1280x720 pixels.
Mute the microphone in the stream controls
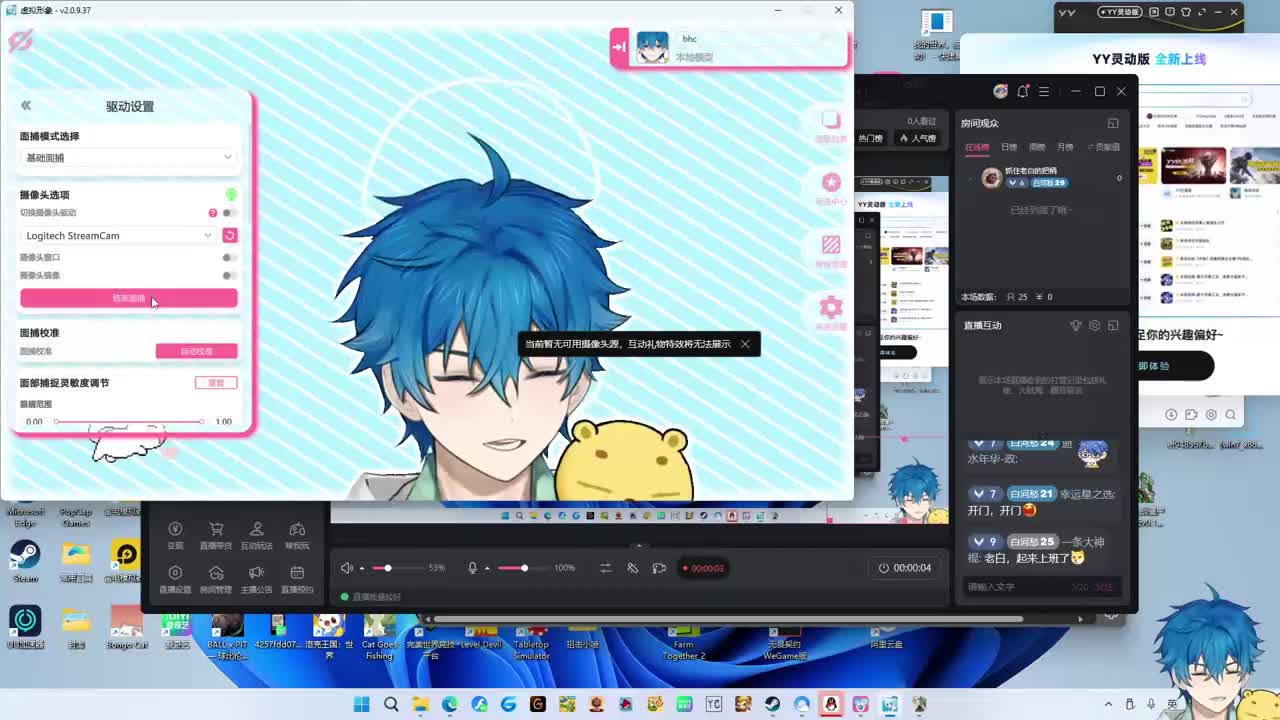pyautogui.click(x=472, y=568)
